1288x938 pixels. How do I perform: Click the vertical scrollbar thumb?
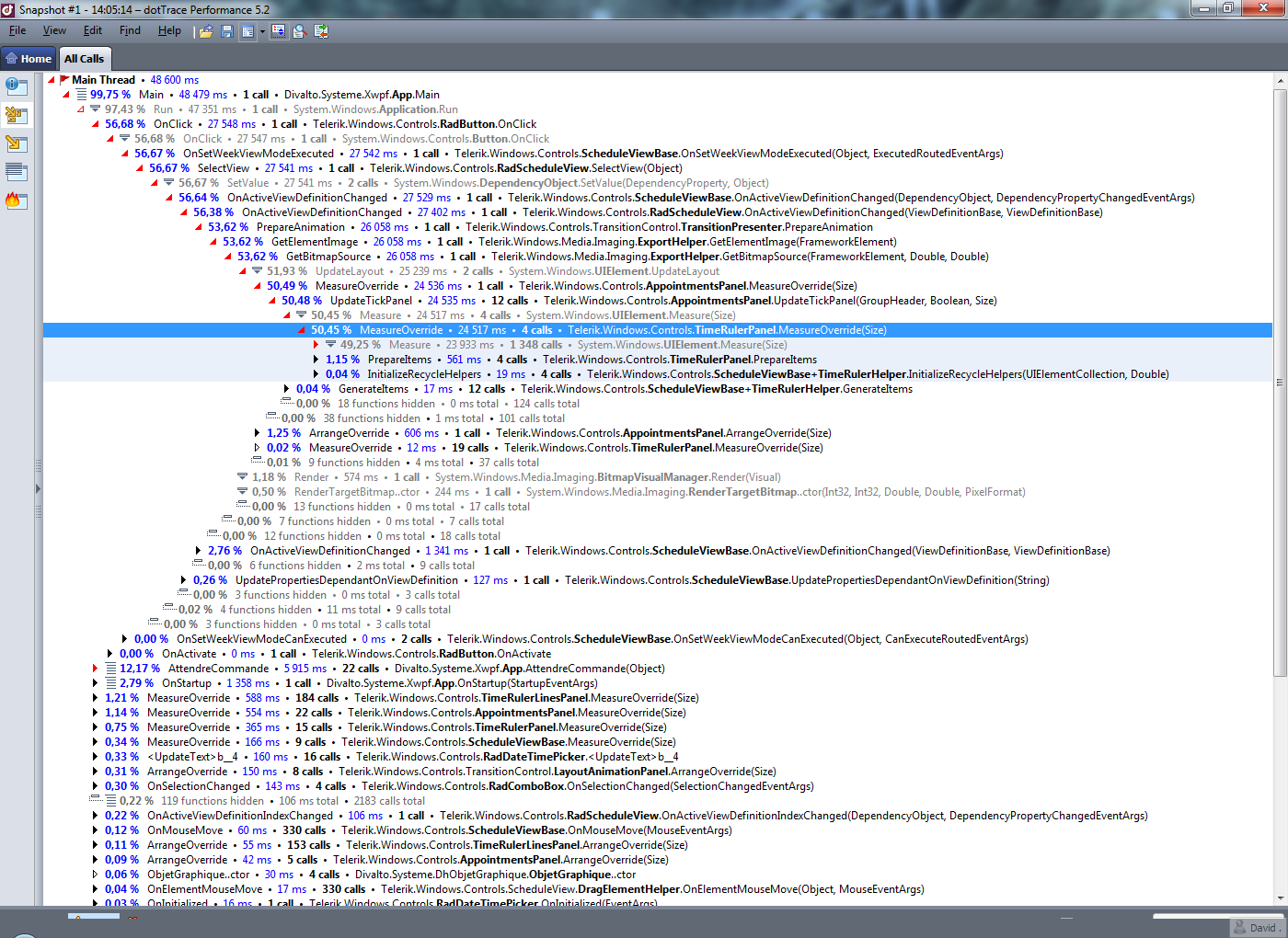click(x=1280, y=382)
